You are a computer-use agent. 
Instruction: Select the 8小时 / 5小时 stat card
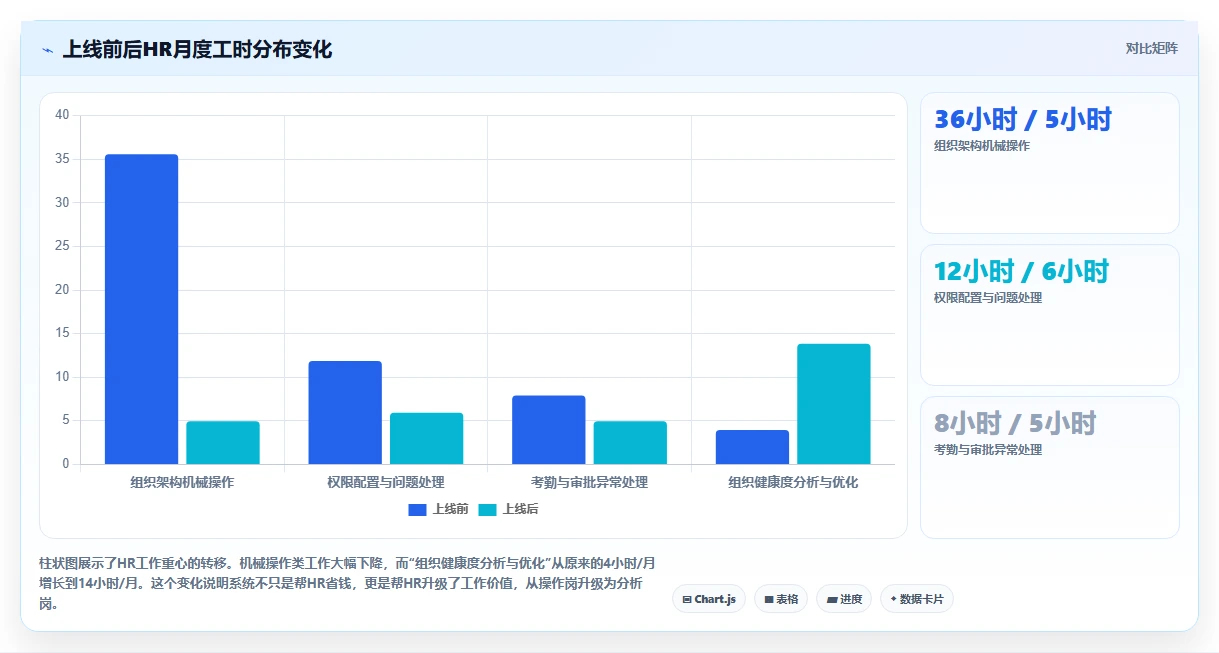pos(1050,467)
